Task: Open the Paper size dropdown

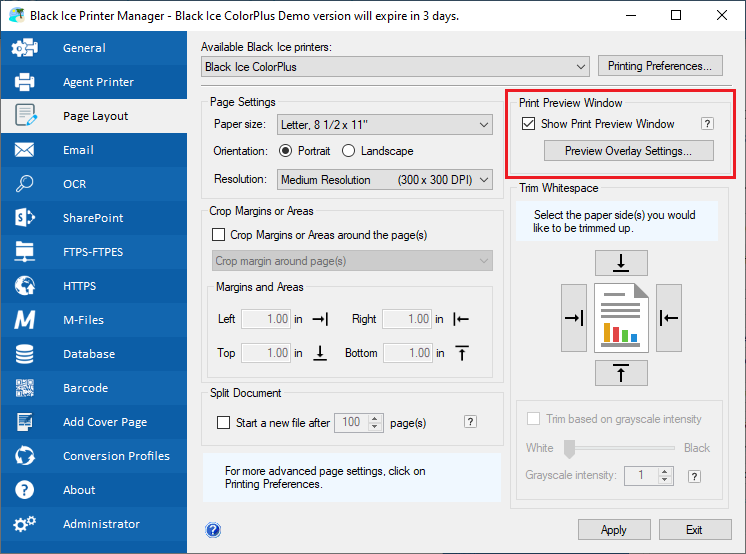Action: point(384,125)
